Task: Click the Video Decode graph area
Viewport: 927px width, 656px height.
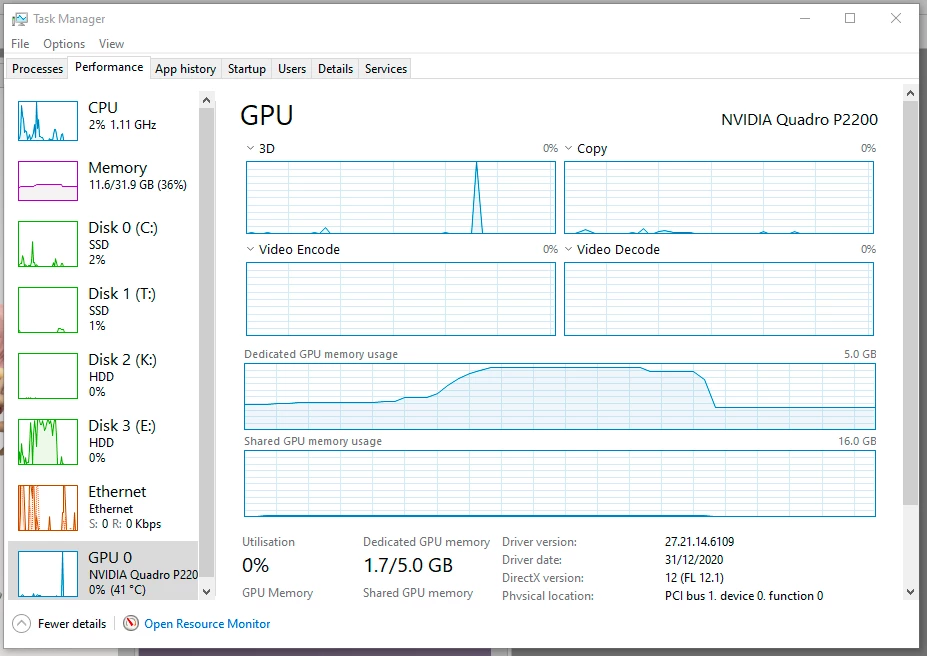Action: (719, 299)
